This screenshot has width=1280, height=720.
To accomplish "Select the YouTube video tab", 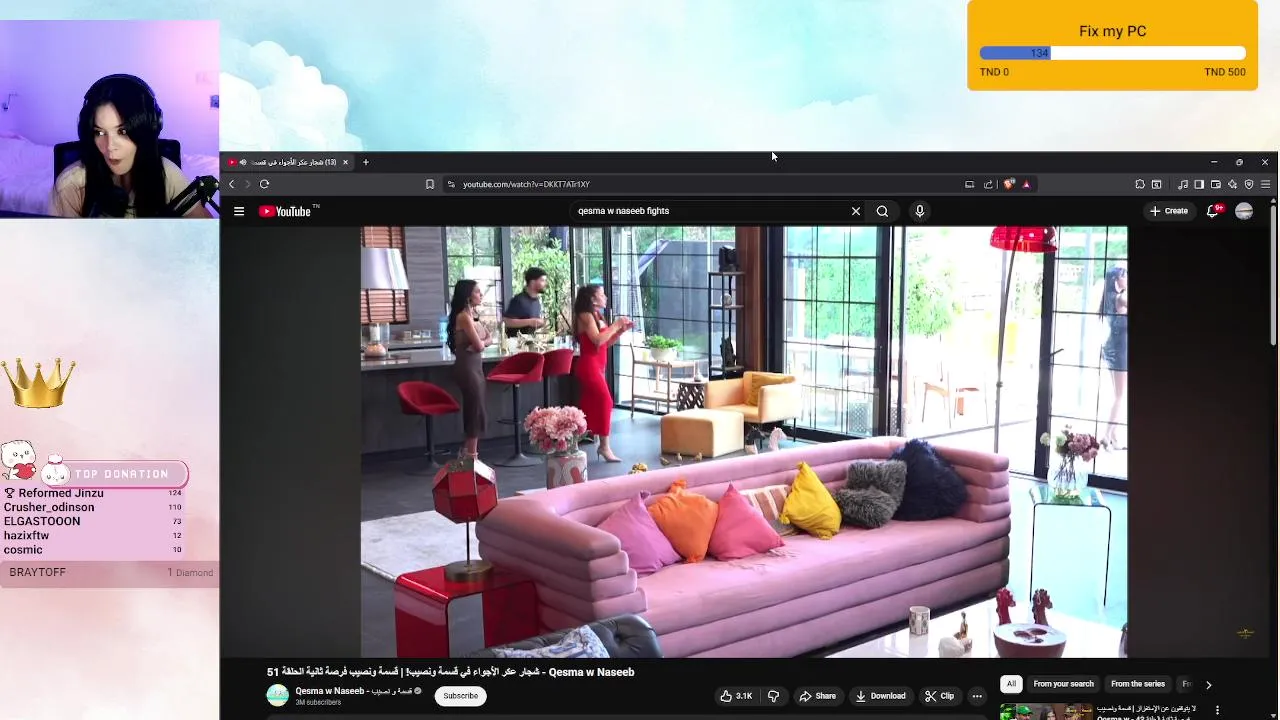I will click(x=288, y=162).
